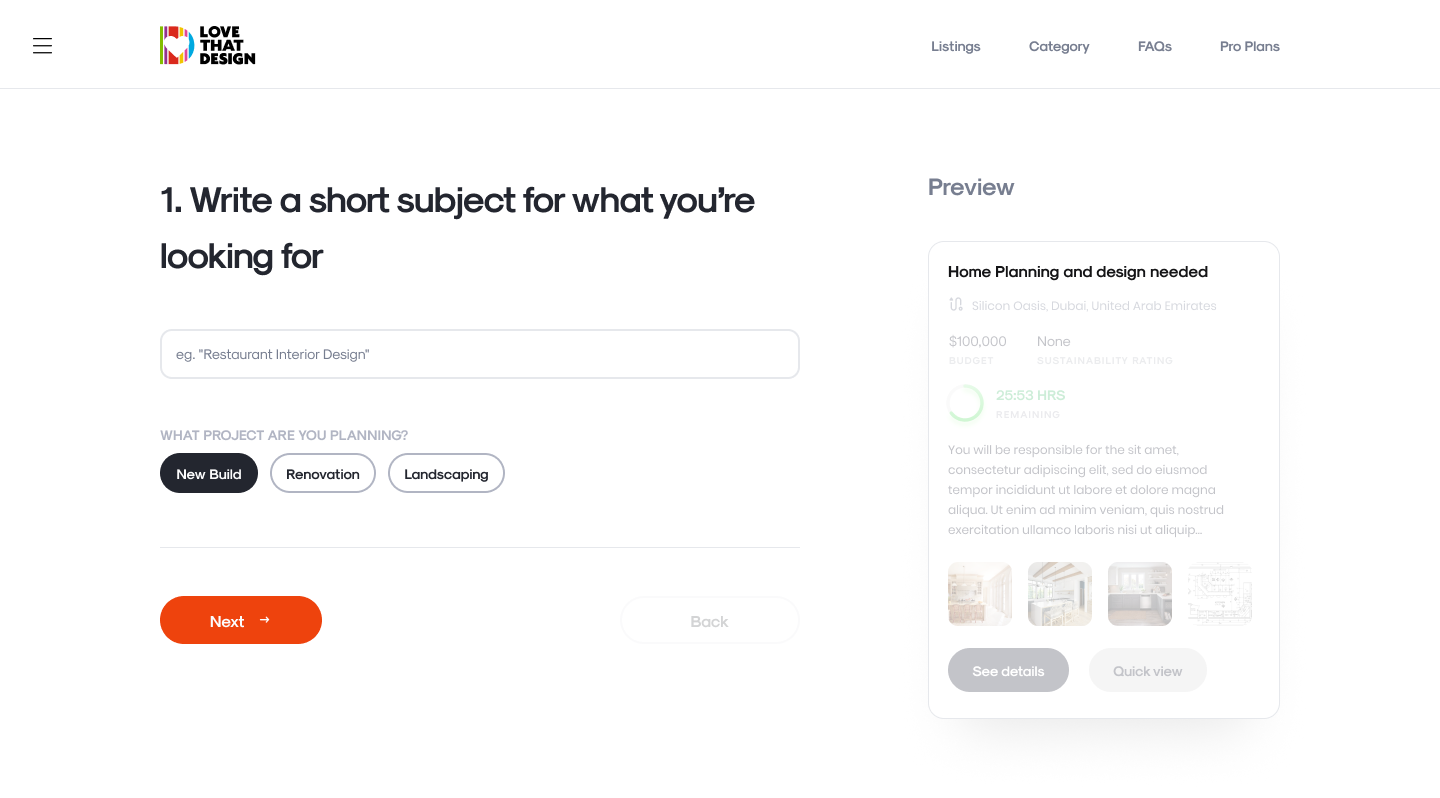Select the New Build project option

(x=209, y=473)
